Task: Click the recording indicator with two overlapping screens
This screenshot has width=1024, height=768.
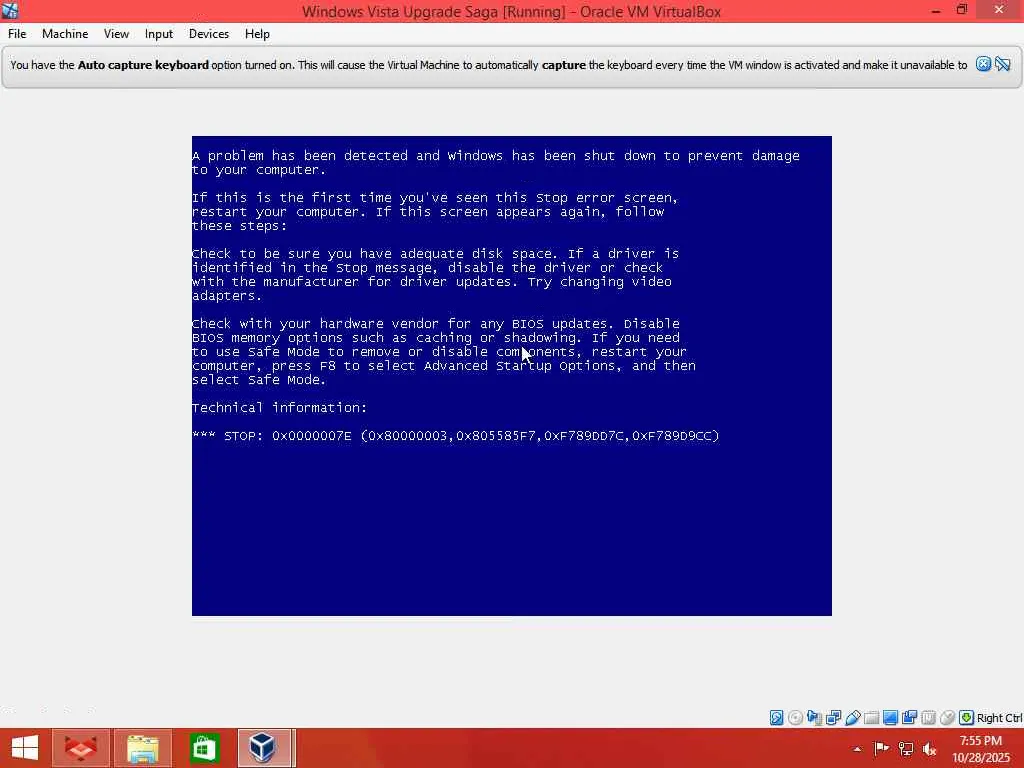Action: (909, 718)
